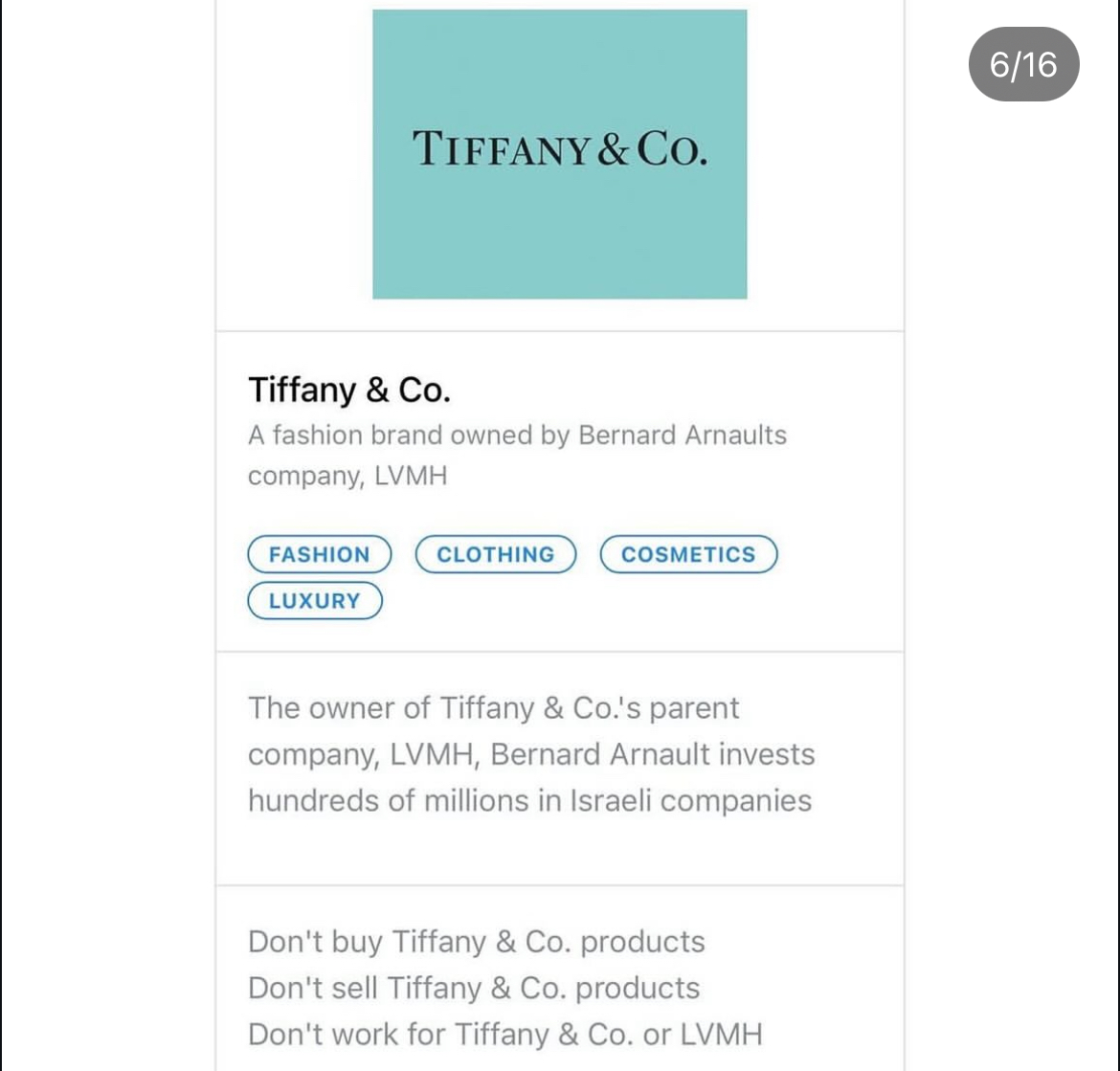Select the FASHION tag
Viewport: 1120px width, 1071px height.
[x=320, y=554]
